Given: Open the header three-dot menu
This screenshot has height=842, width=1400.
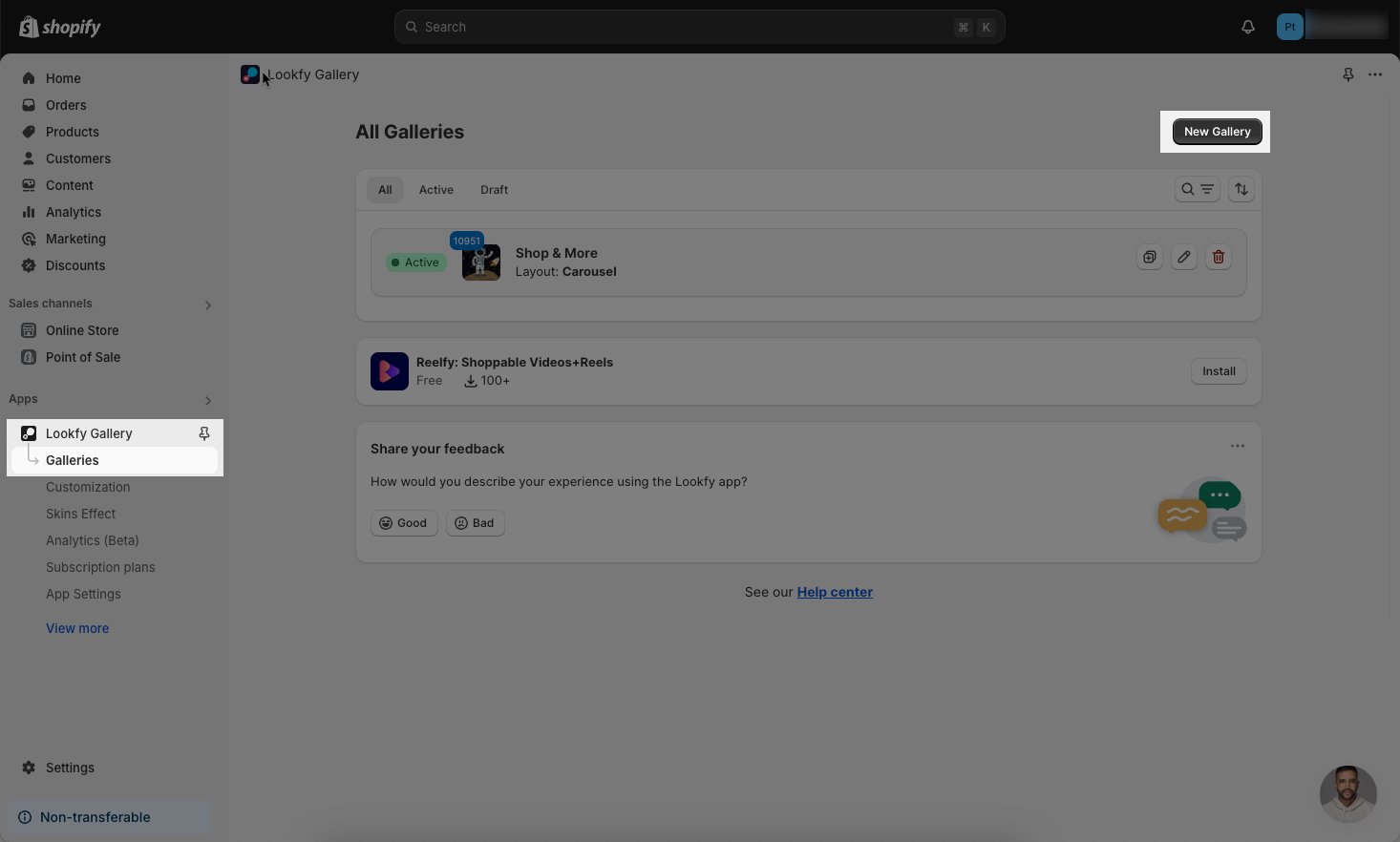Looking at the screenshot, I should (1375, 74).
